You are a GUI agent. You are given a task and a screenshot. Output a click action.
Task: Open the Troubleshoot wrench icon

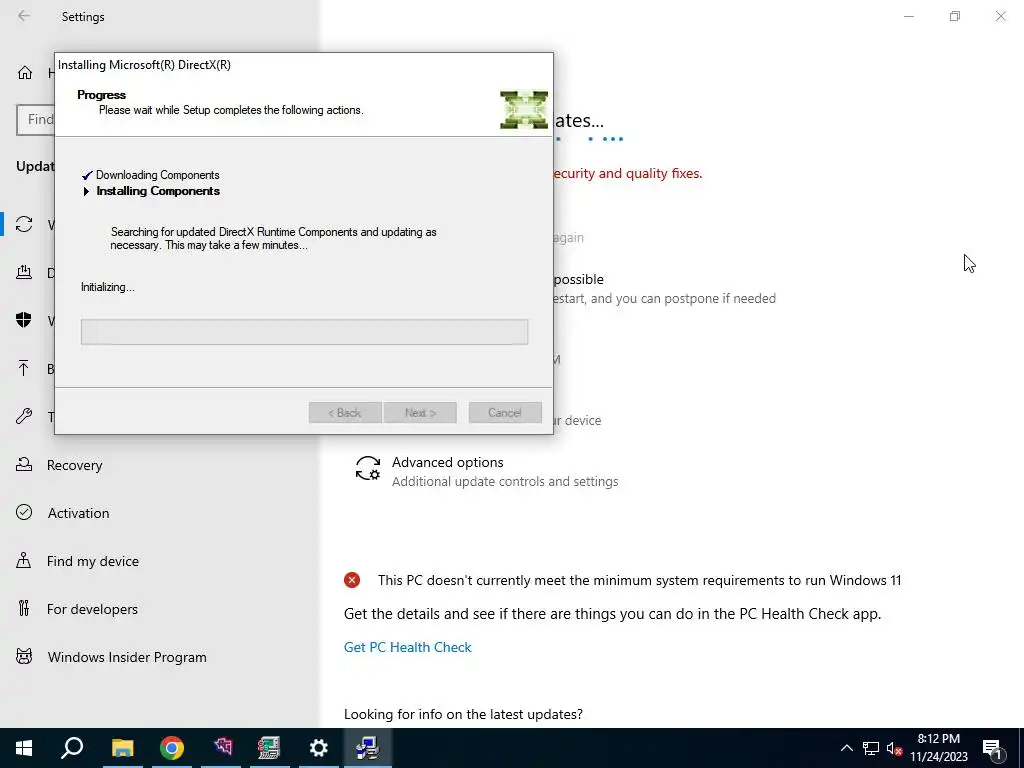pyautogui.click(x=24, y=416)
